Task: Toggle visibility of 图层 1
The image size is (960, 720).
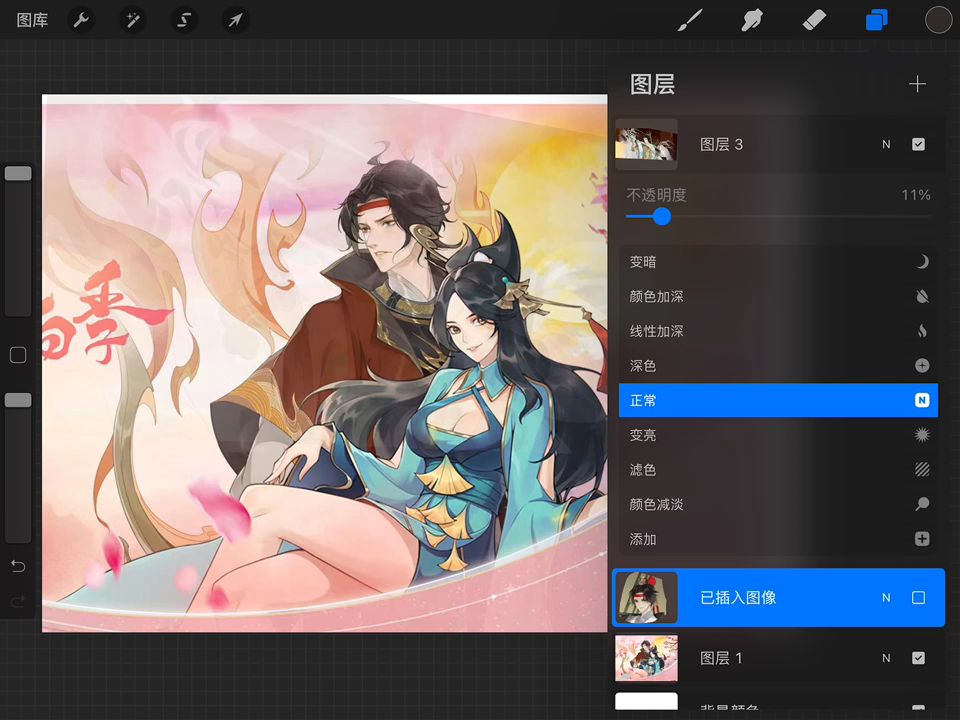Action: (918, 658)
